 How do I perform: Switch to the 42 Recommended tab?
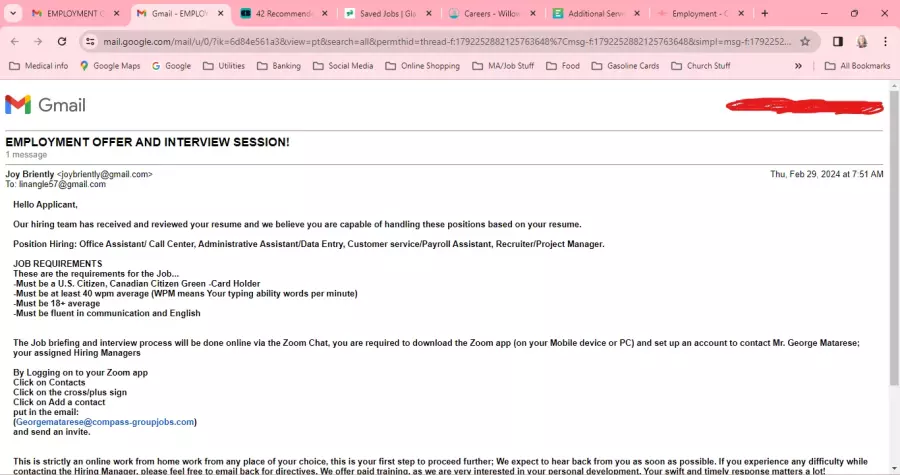click(x=284, y=13)
